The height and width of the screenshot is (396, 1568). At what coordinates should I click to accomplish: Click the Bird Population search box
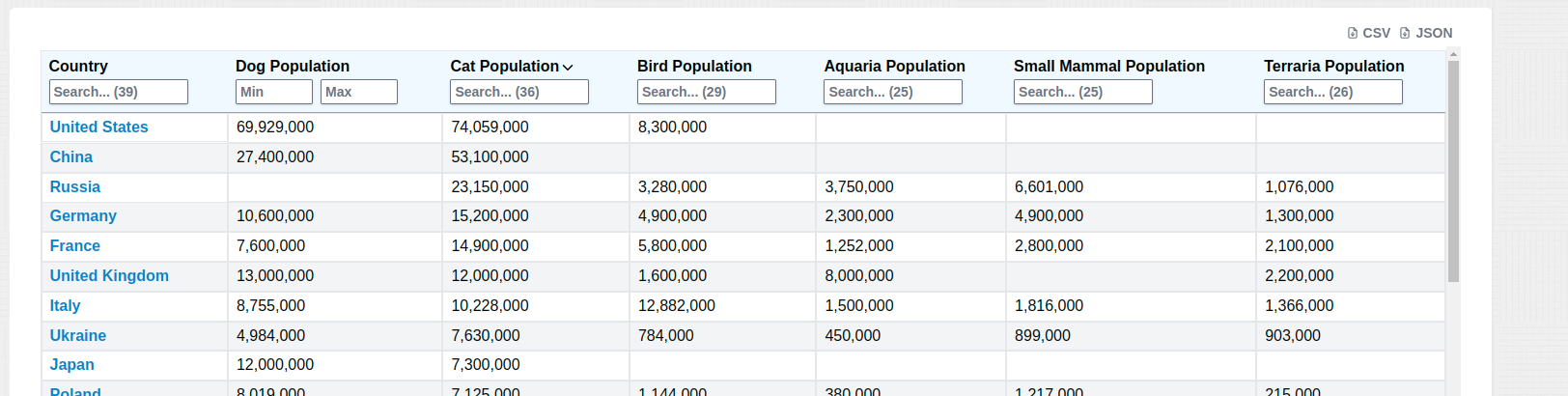tap(707, 92)
